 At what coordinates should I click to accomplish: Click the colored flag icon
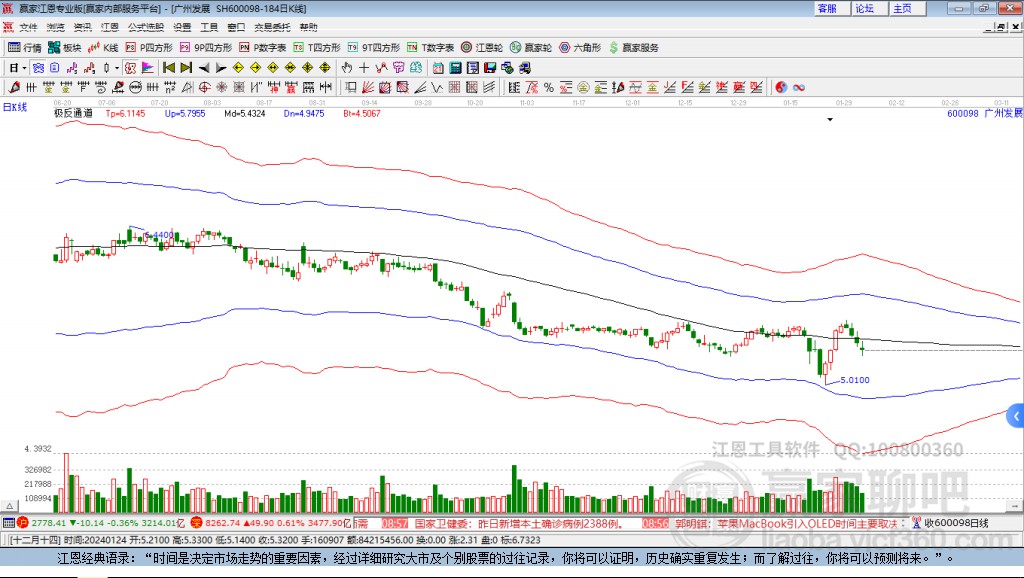148,68
